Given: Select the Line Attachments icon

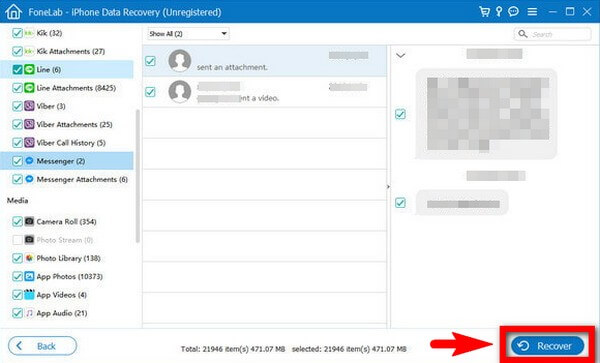Looking at the screenshot, I should pyautogui.click(x=29, y=88).
